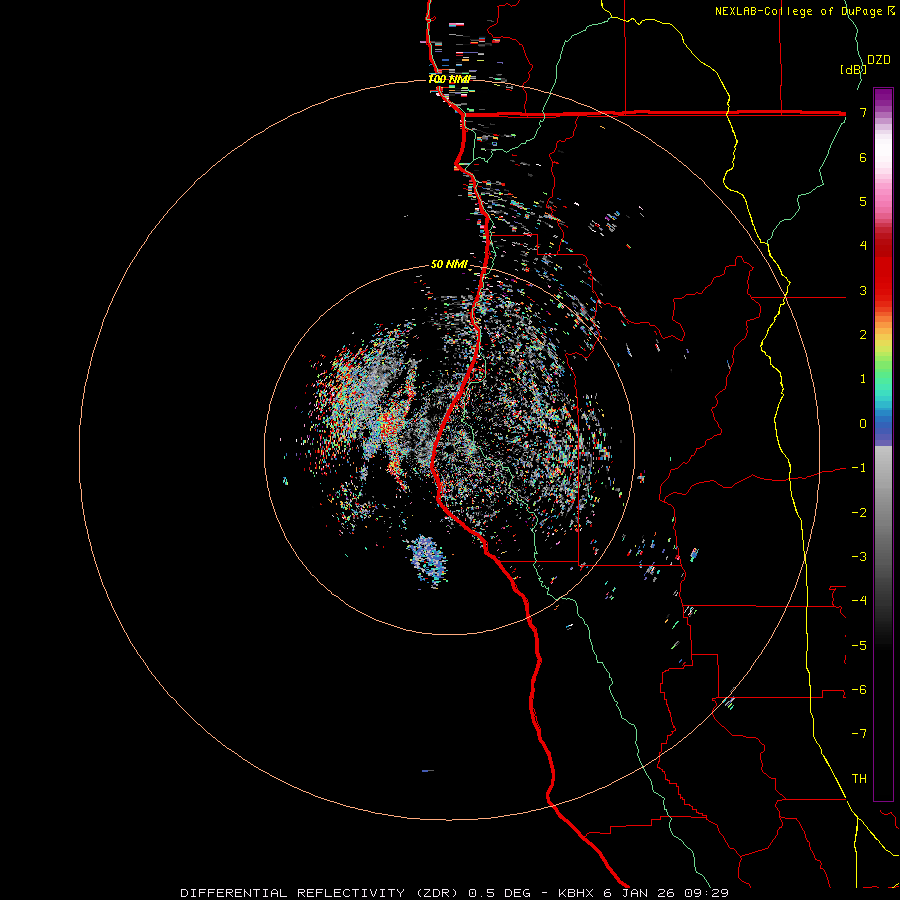Click the 6 value on color scale
Screen dimensions: 900x900
[863, 157]
